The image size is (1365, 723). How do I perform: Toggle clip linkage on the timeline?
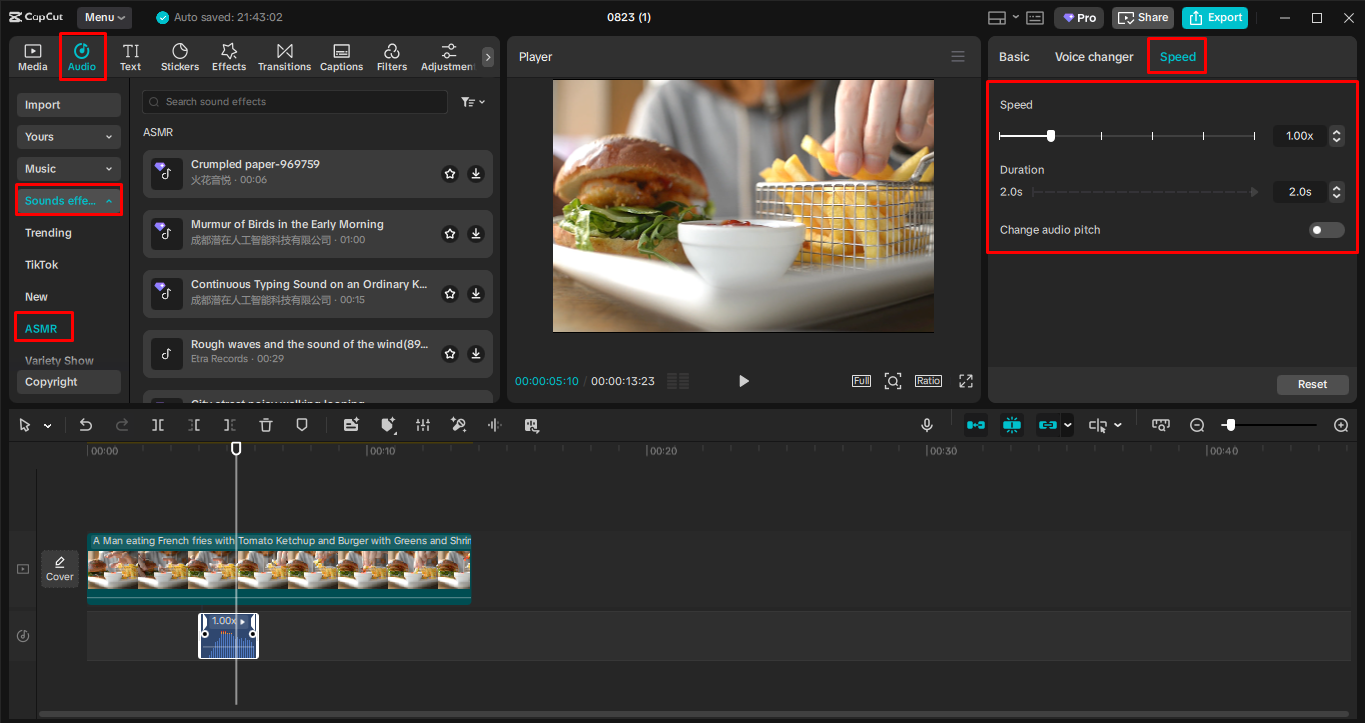tap(1047, 425)
